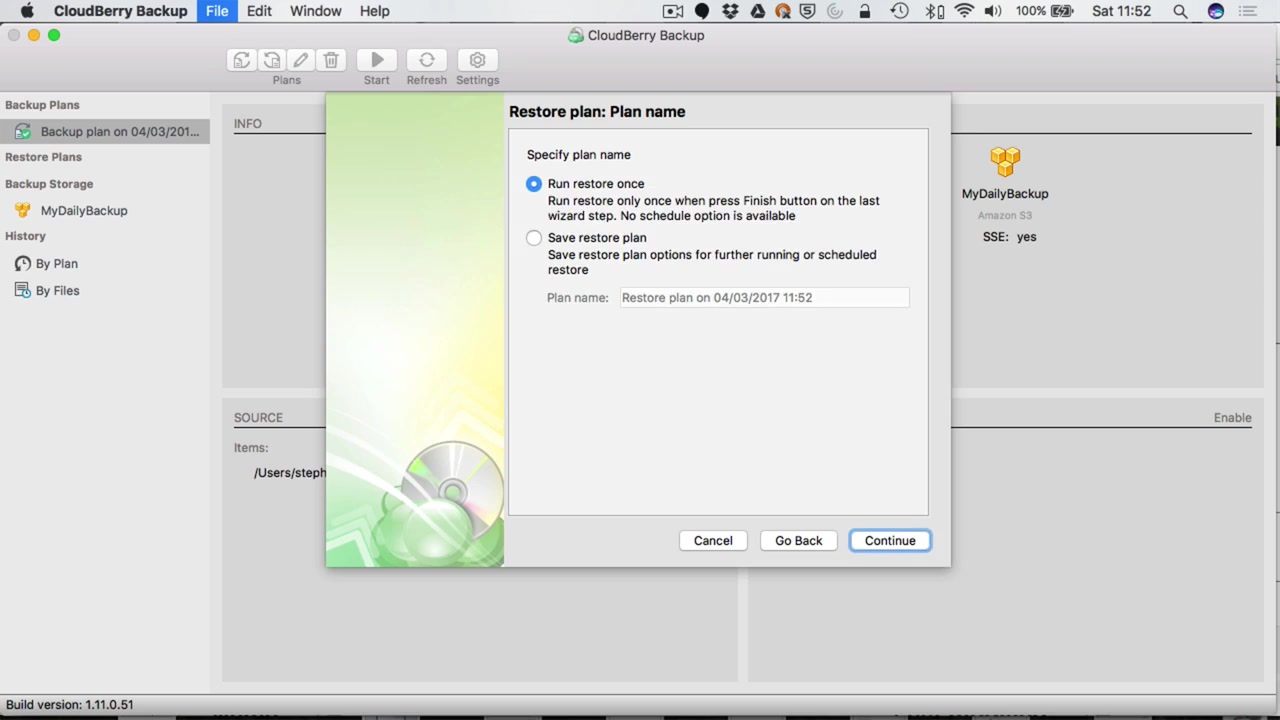
Task: Click the 'Specify plan name' label
Action: (579, 155)
